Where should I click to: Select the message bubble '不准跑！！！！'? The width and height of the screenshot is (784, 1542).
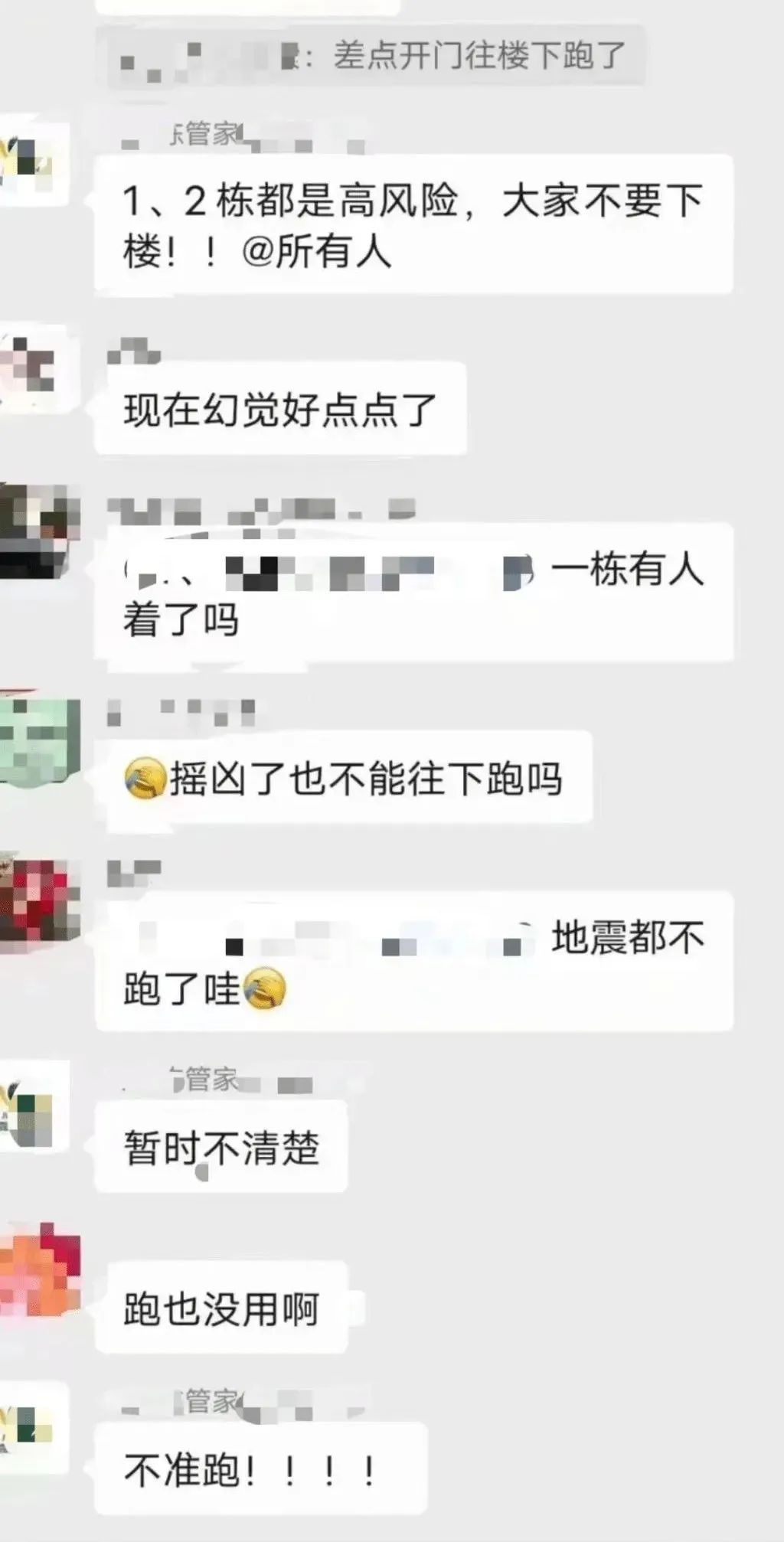260,1468
